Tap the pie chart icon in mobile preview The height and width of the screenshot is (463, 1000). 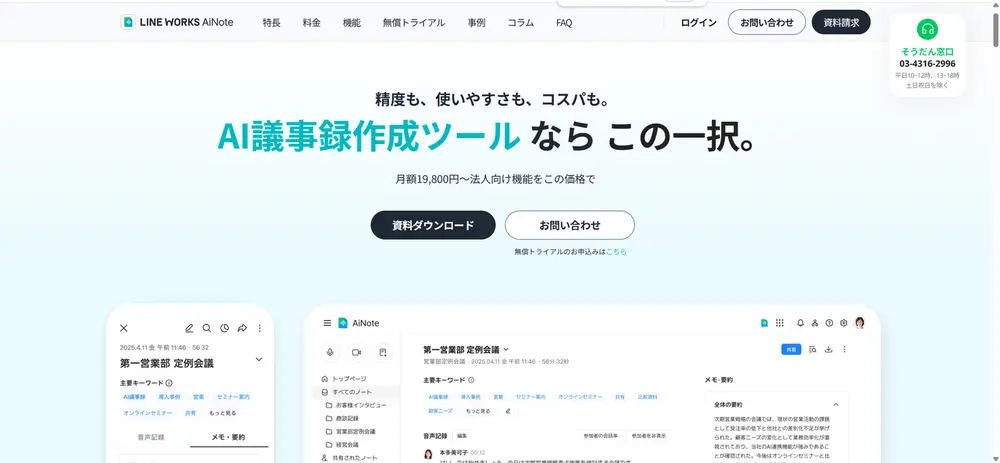pos(224,328)
